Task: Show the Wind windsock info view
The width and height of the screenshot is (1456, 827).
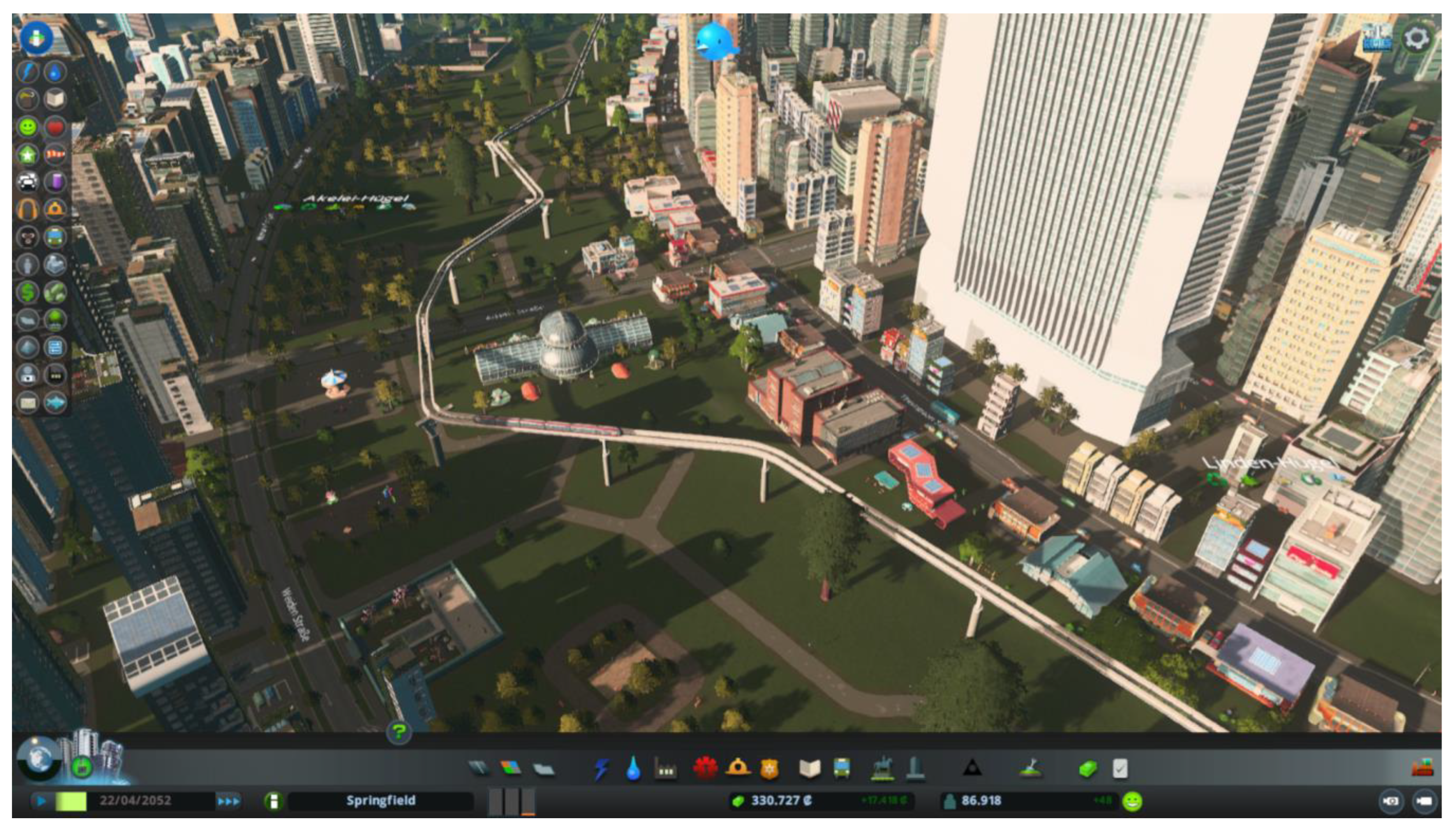Action: (55, 155)
